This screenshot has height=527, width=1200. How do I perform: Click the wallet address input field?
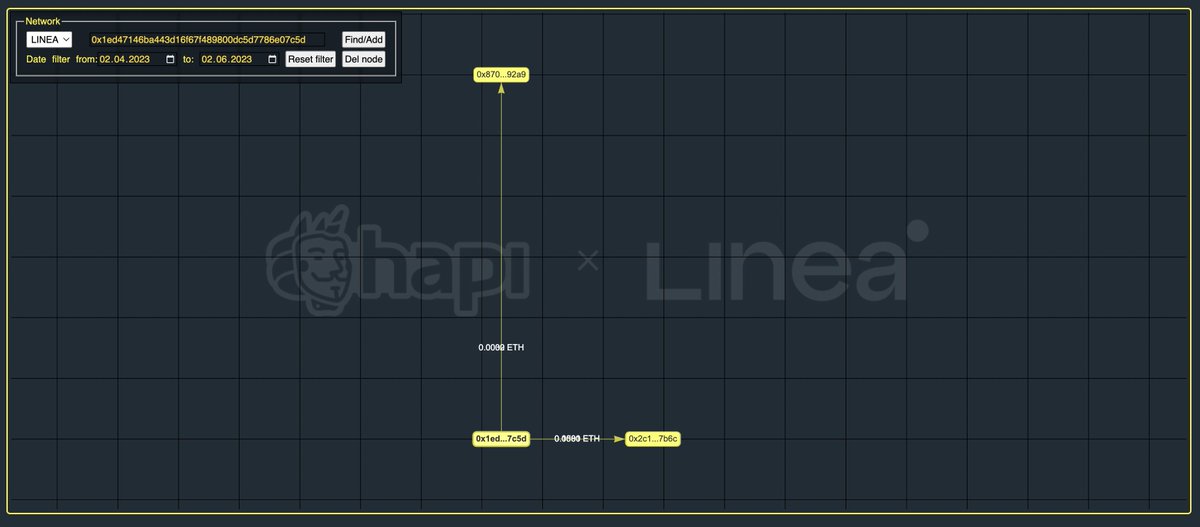[x=206, y=39]
